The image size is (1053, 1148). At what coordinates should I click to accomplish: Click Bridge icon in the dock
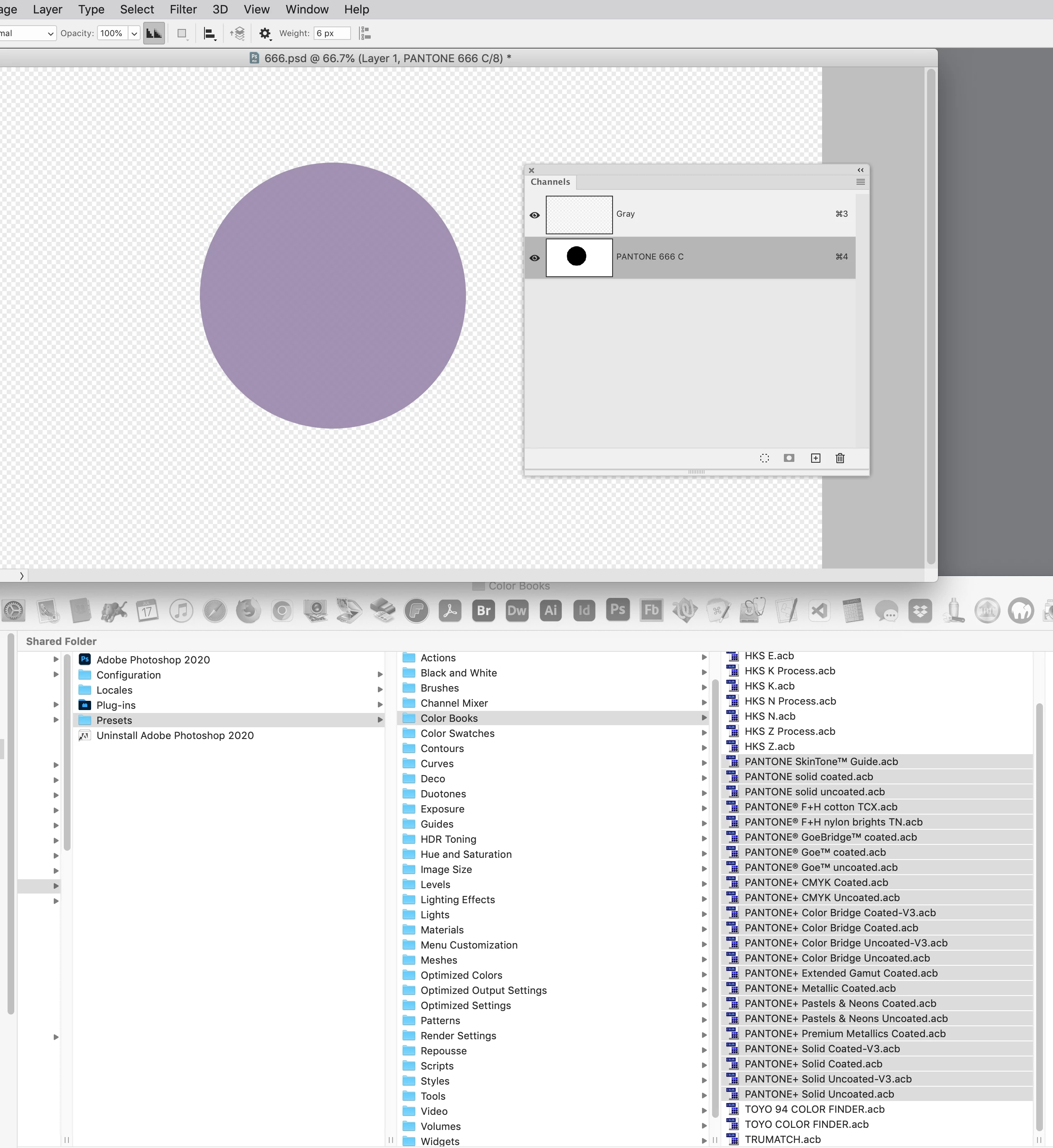(x=483, y=611)
